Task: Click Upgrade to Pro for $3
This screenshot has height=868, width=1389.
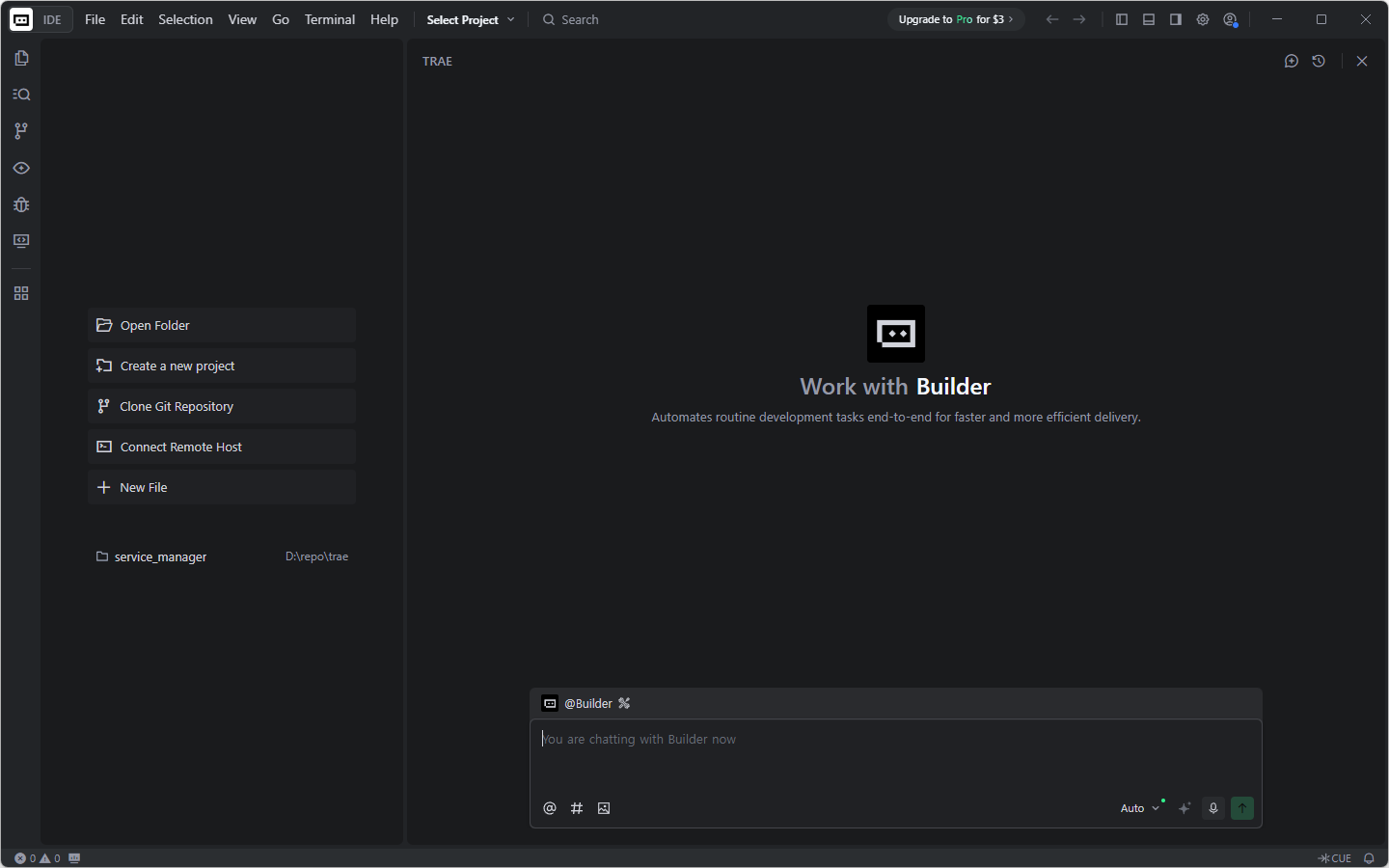Action: 955,19
